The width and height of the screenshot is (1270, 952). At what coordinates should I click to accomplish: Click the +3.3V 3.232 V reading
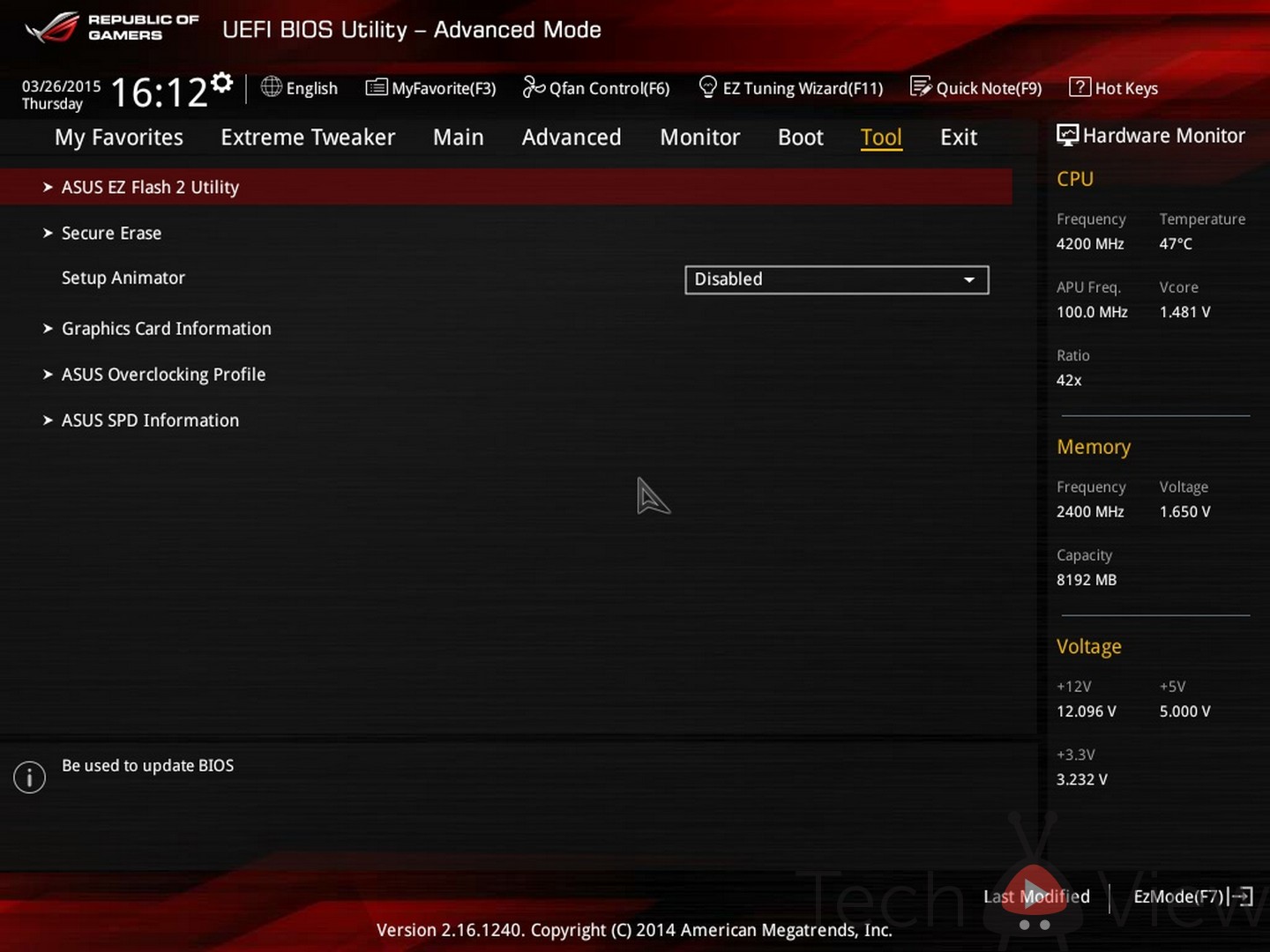(x=1082, y=780)
